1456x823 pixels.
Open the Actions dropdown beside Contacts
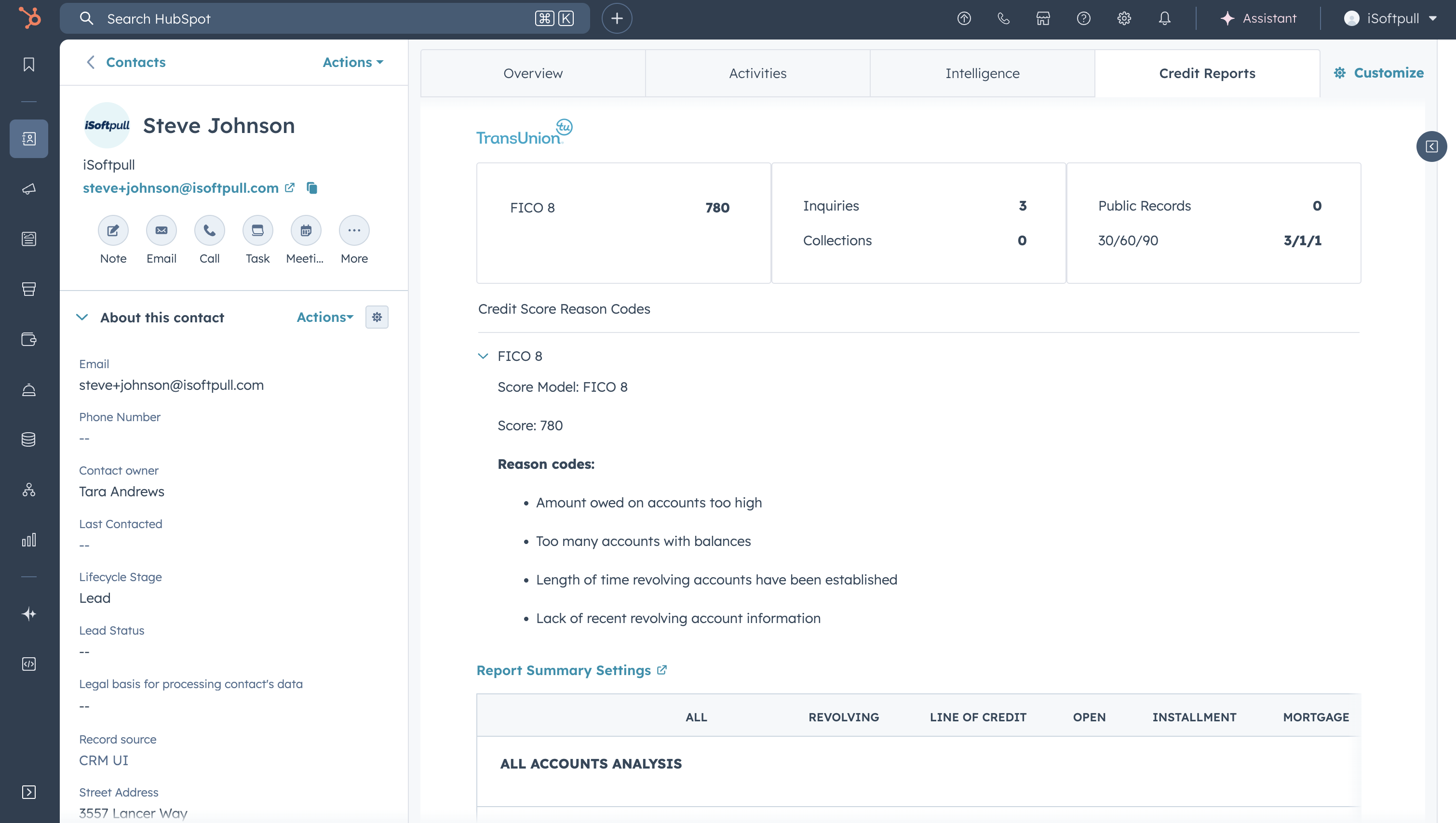tap(353, 62)
